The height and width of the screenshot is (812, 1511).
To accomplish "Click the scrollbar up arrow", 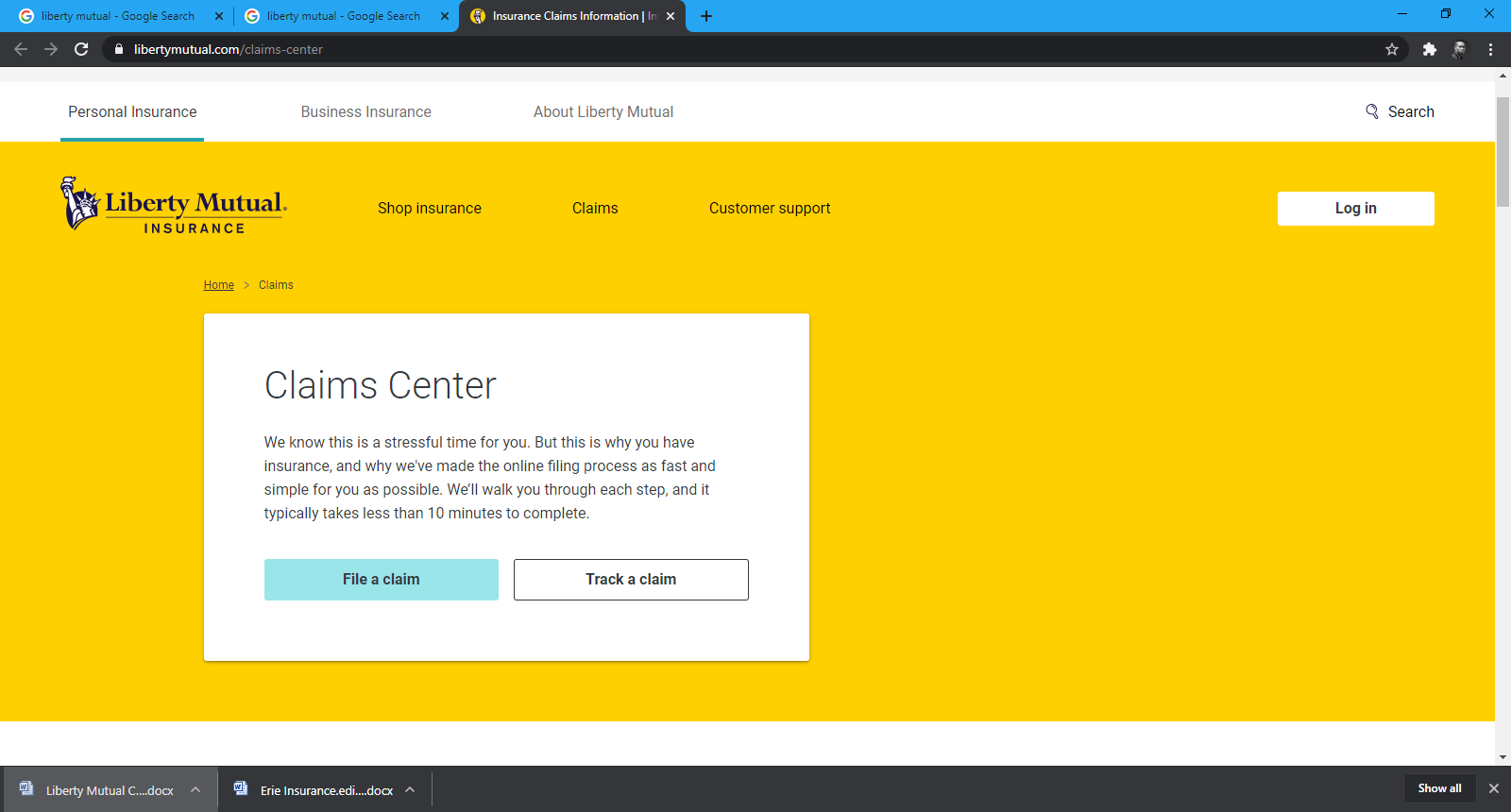I will coord(1503,75).
